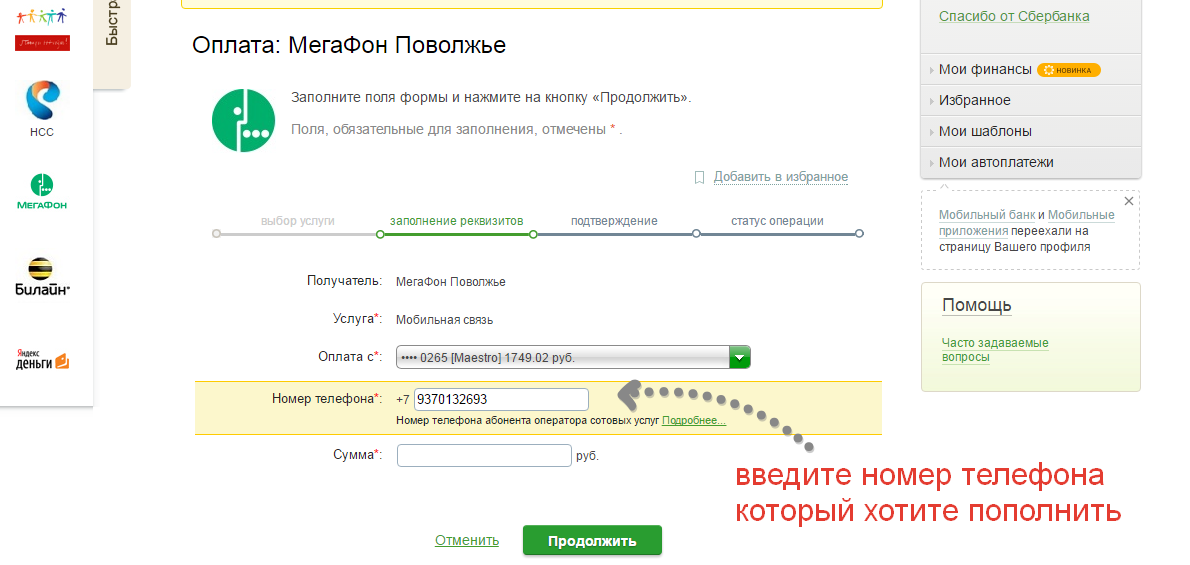This screenshot has height=565, width=1190.
Task: Focus the Сумма amount field
Action: click(484, 456)
